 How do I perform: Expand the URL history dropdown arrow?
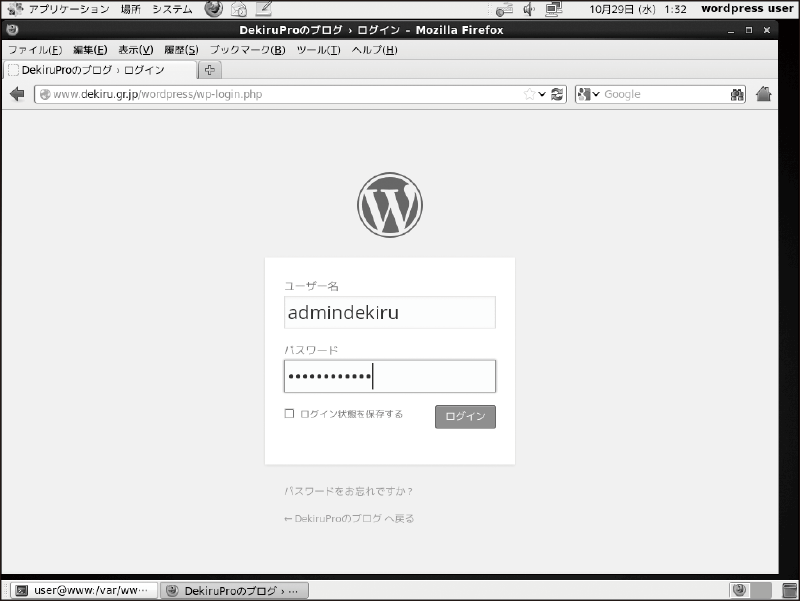542,94
